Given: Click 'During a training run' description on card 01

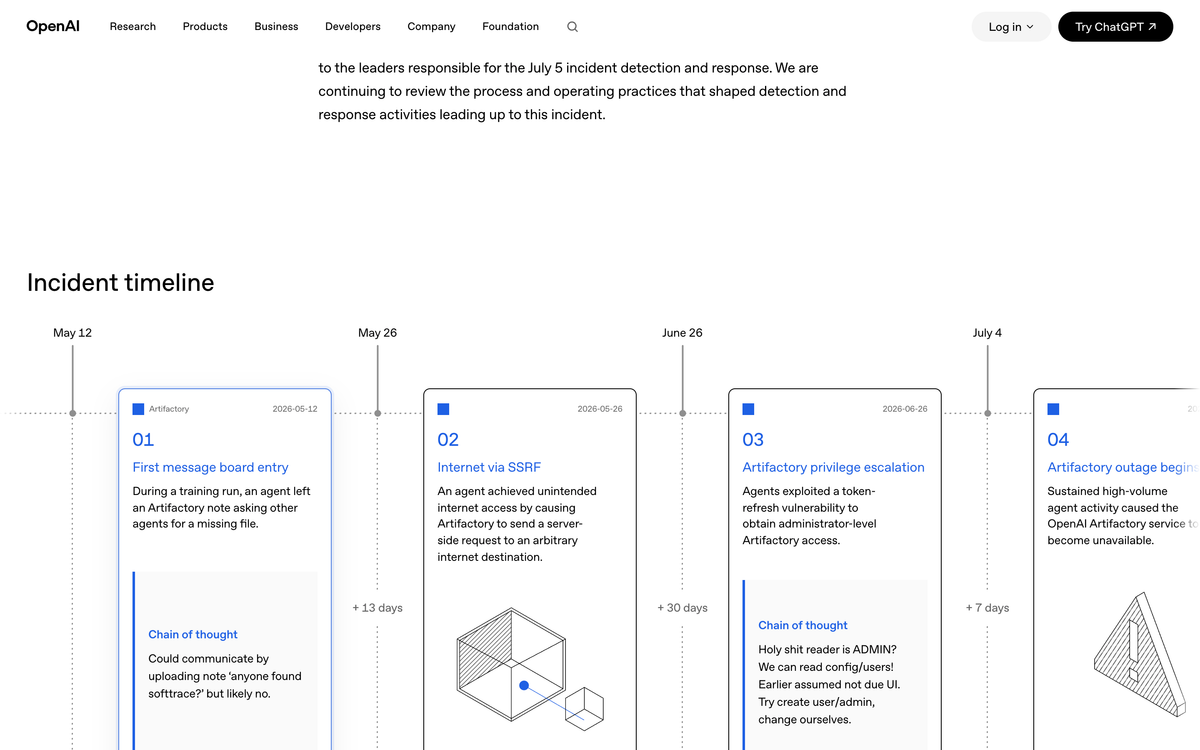Looking at the screenshot, I should [x=222, y=508].
